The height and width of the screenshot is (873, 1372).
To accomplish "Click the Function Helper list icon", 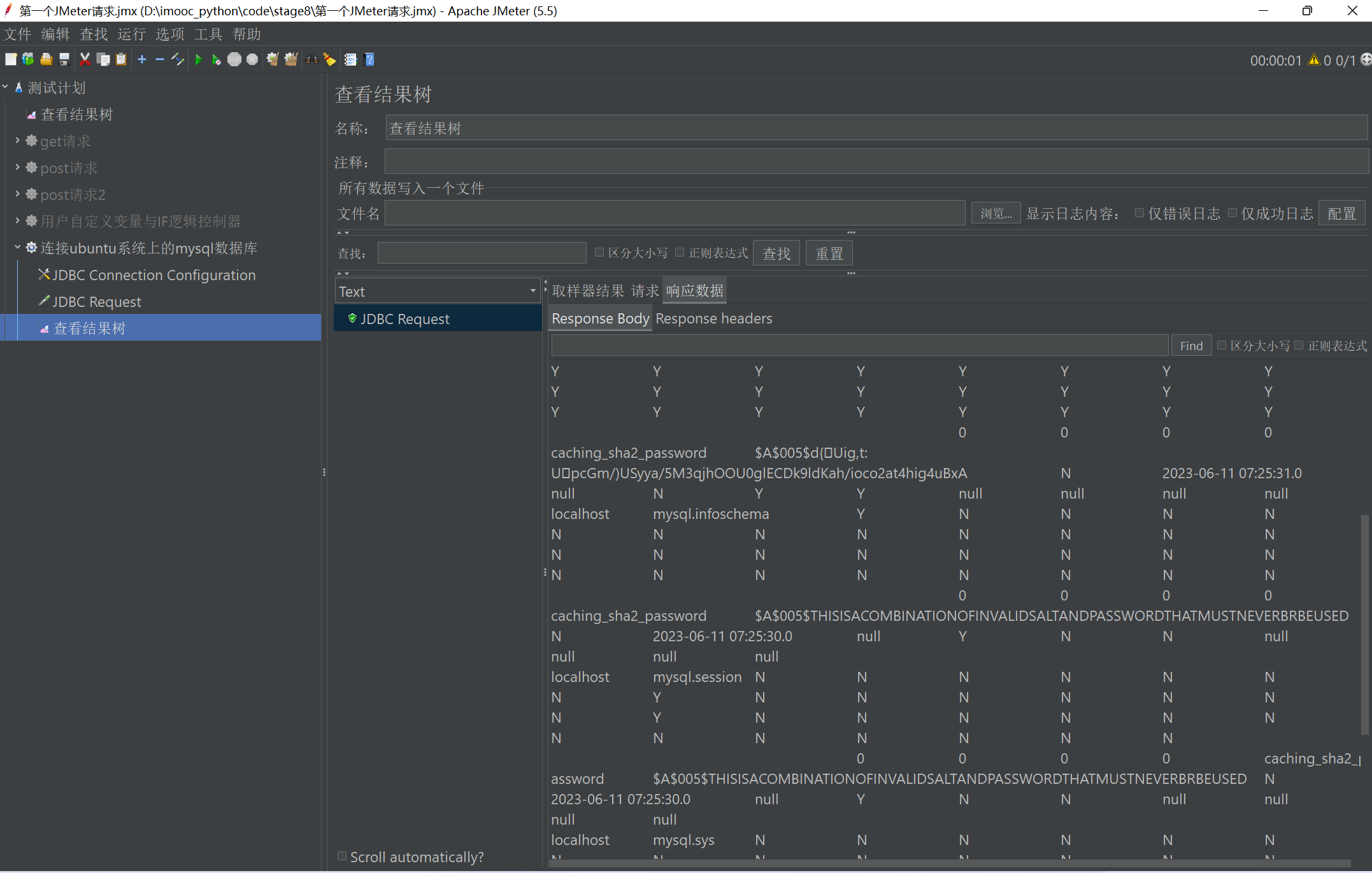I will 350,59.
